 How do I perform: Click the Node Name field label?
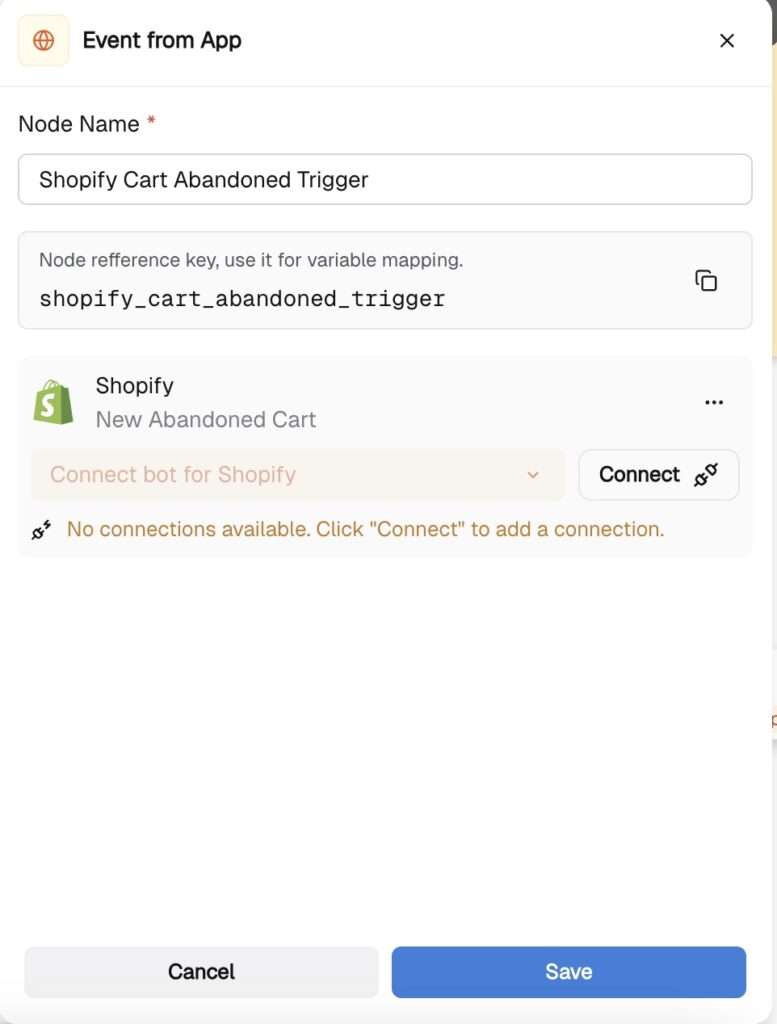click(79, 124)
